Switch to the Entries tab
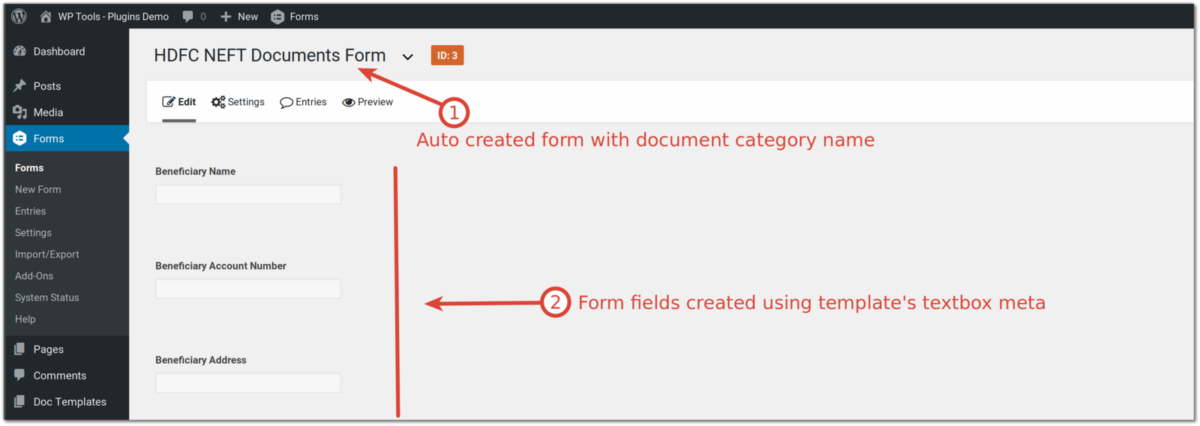This screenshot has width=1200, height=426. tap(303, 102)
